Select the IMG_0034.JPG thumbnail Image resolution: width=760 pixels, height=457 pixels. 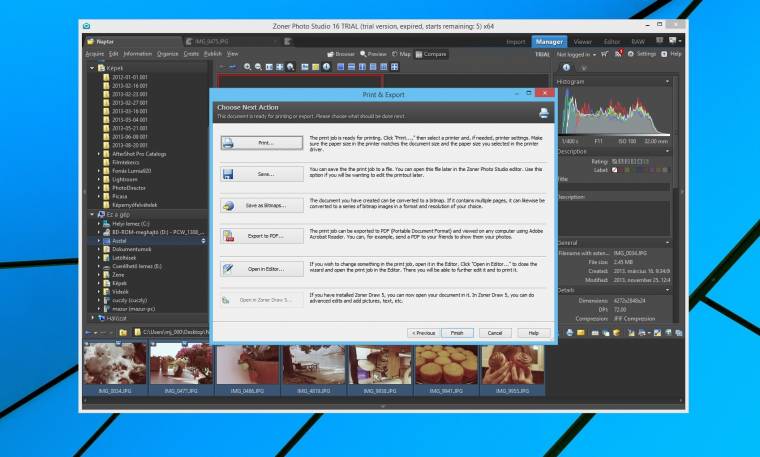point(115,368)
